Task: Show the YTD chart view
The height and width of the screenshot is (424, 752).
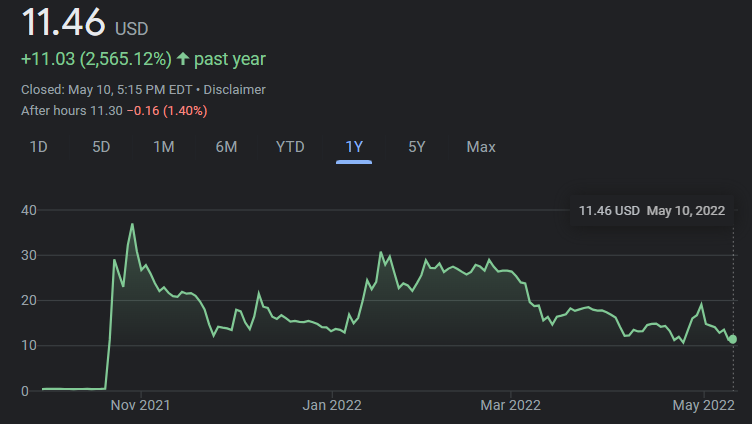Action: pos(290,147)
